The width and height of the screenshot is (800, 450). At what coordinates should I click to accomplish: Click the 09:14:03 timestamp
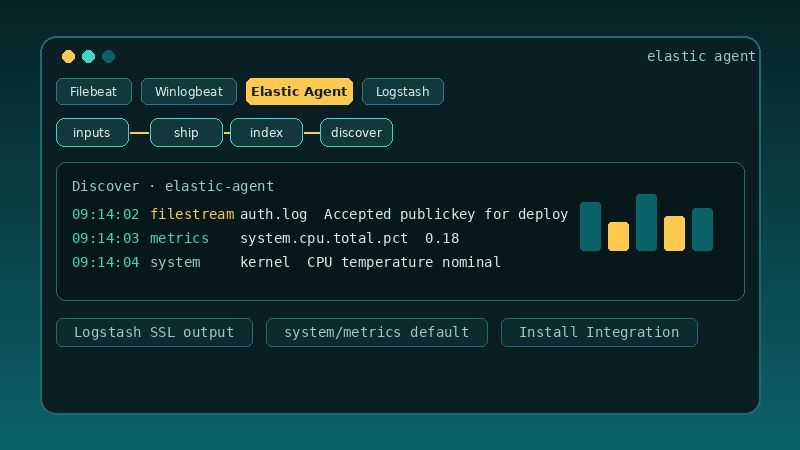click(x=106, y=238)
